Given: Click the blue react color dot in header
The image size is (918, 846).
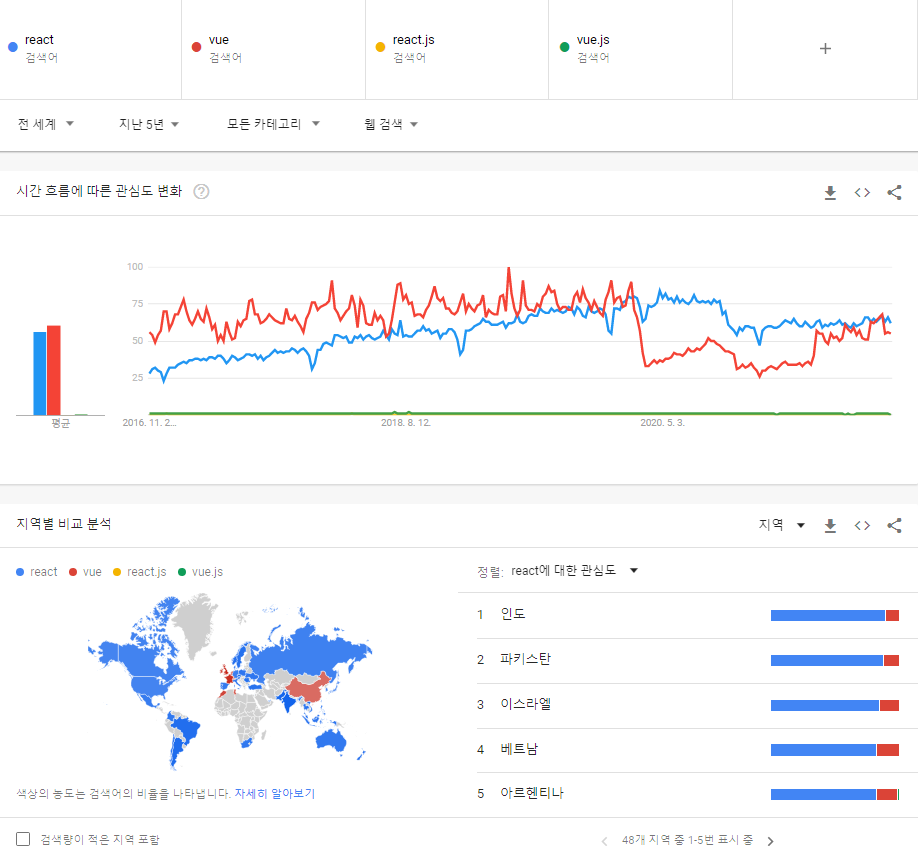Looking at the screenshot, I should (x=13, y=47).
